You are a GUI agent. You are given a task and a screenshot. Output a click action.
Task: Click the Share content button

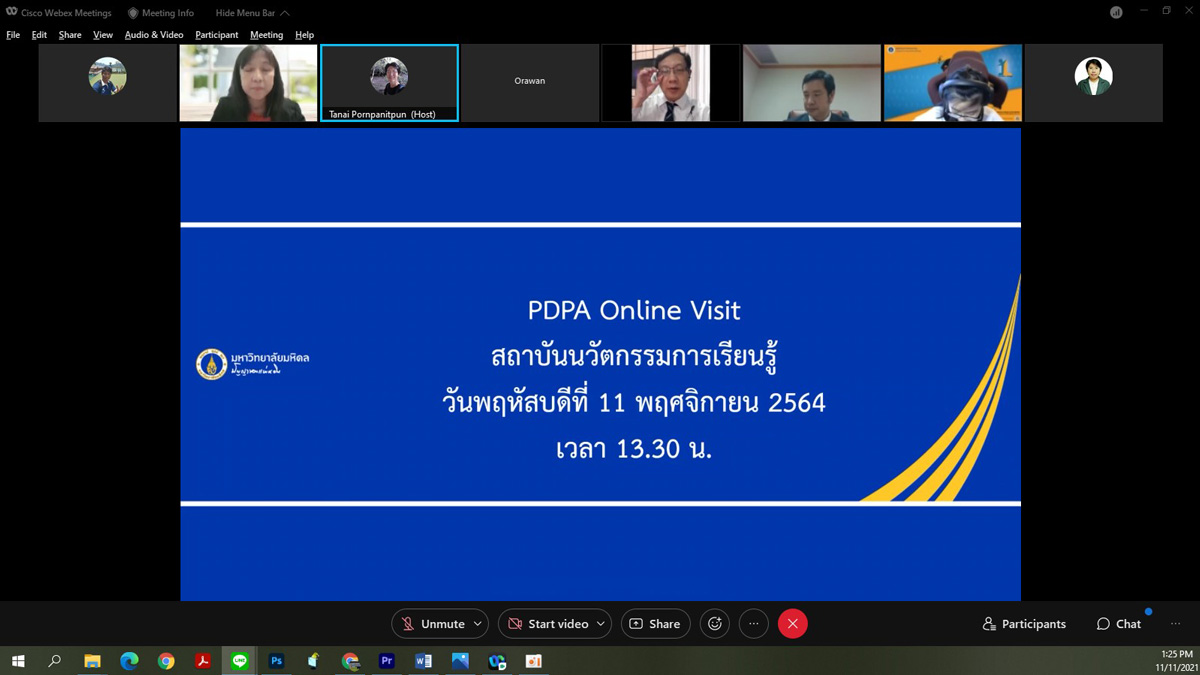655,624
